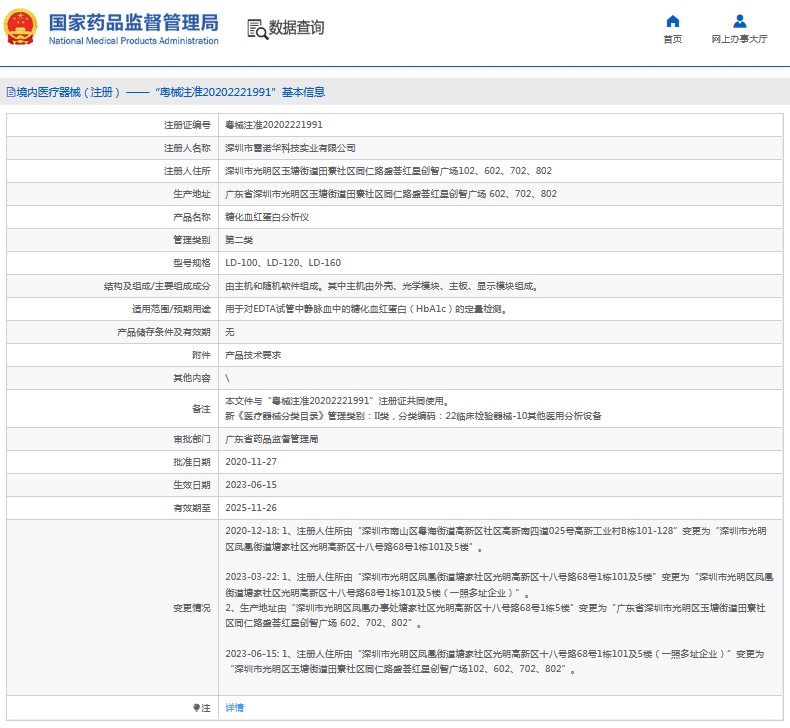The height and width of the screenshot is (728, 790).
Task: Click the 产品技术要求 attachment text
Action: 253,355
